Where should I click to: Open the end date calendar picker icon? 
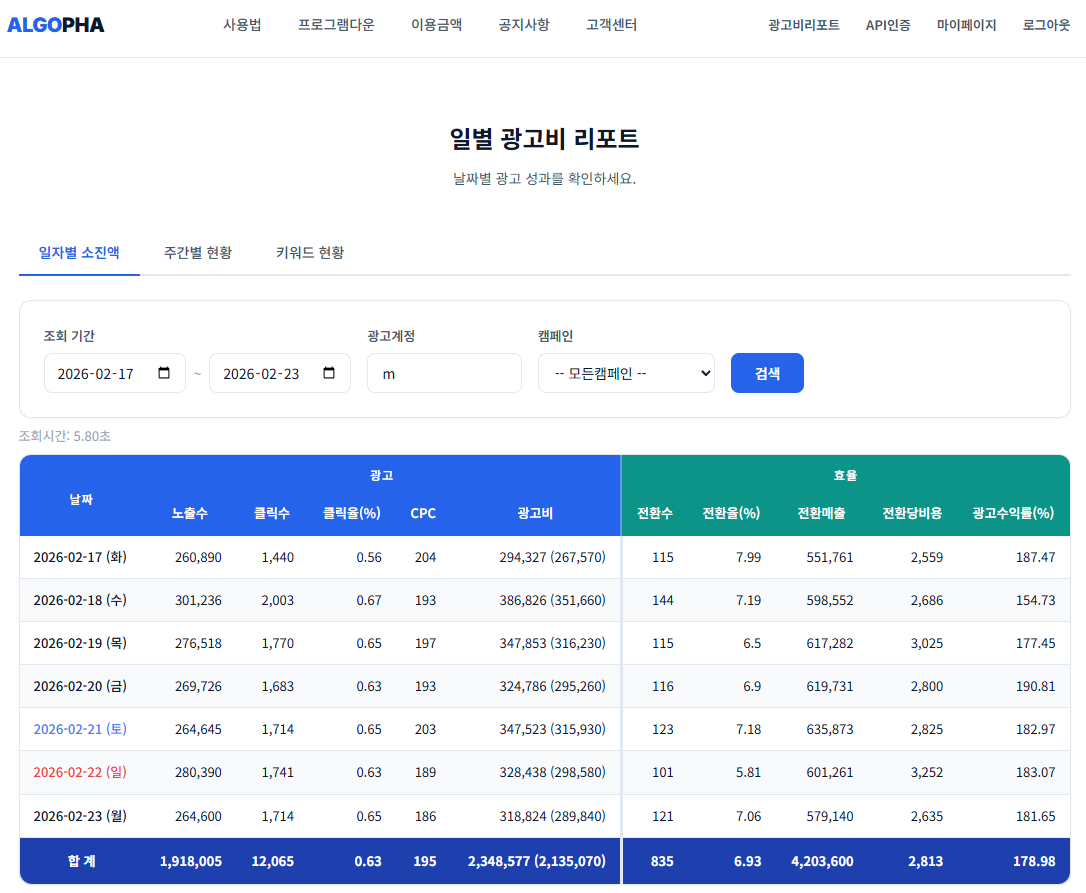coord(329,372)
